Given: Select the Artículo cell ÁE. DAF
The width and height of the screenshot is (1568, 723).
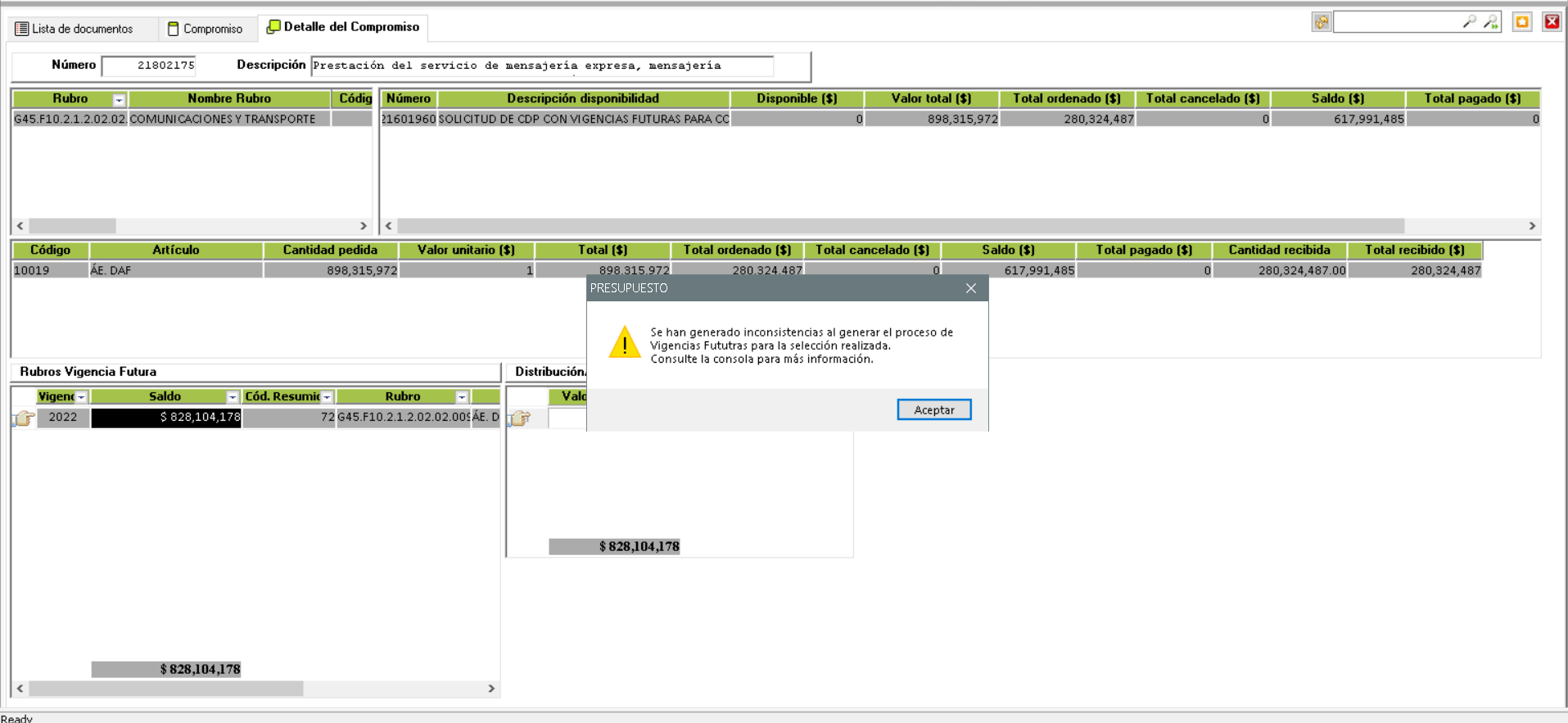Looking at the screenshot, I should [176, 270].
